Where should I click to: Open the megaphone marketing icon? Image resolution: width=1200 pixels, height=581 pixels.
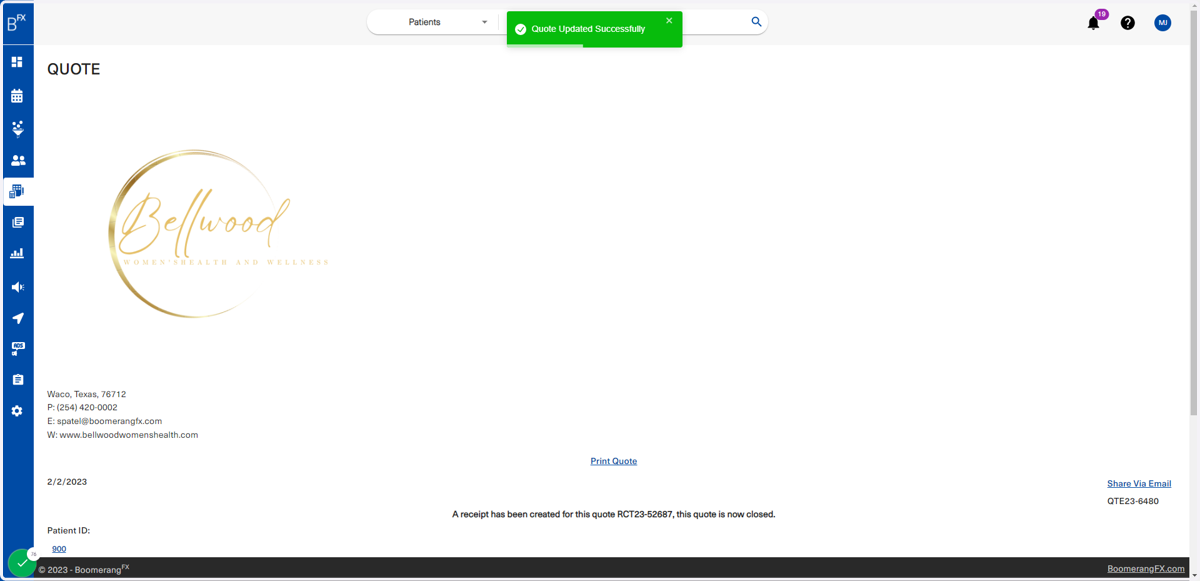17,287
